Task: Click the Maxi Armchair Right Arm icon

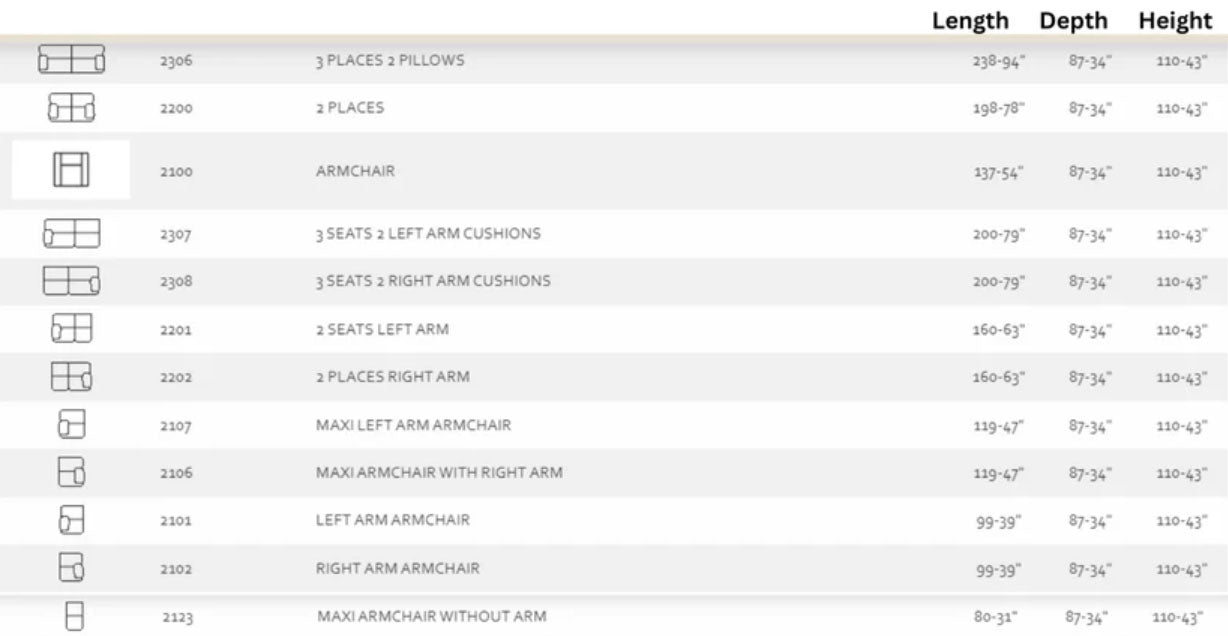Action: point(71,472)
